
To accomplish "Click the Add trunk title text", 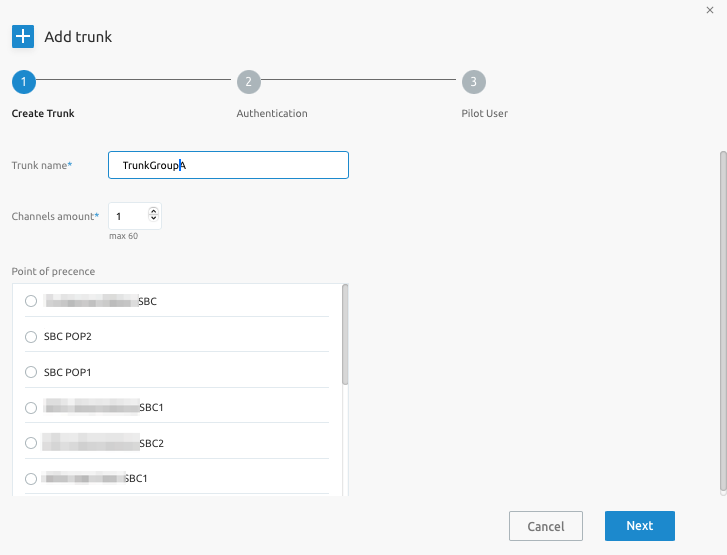I will pos(78,37).
